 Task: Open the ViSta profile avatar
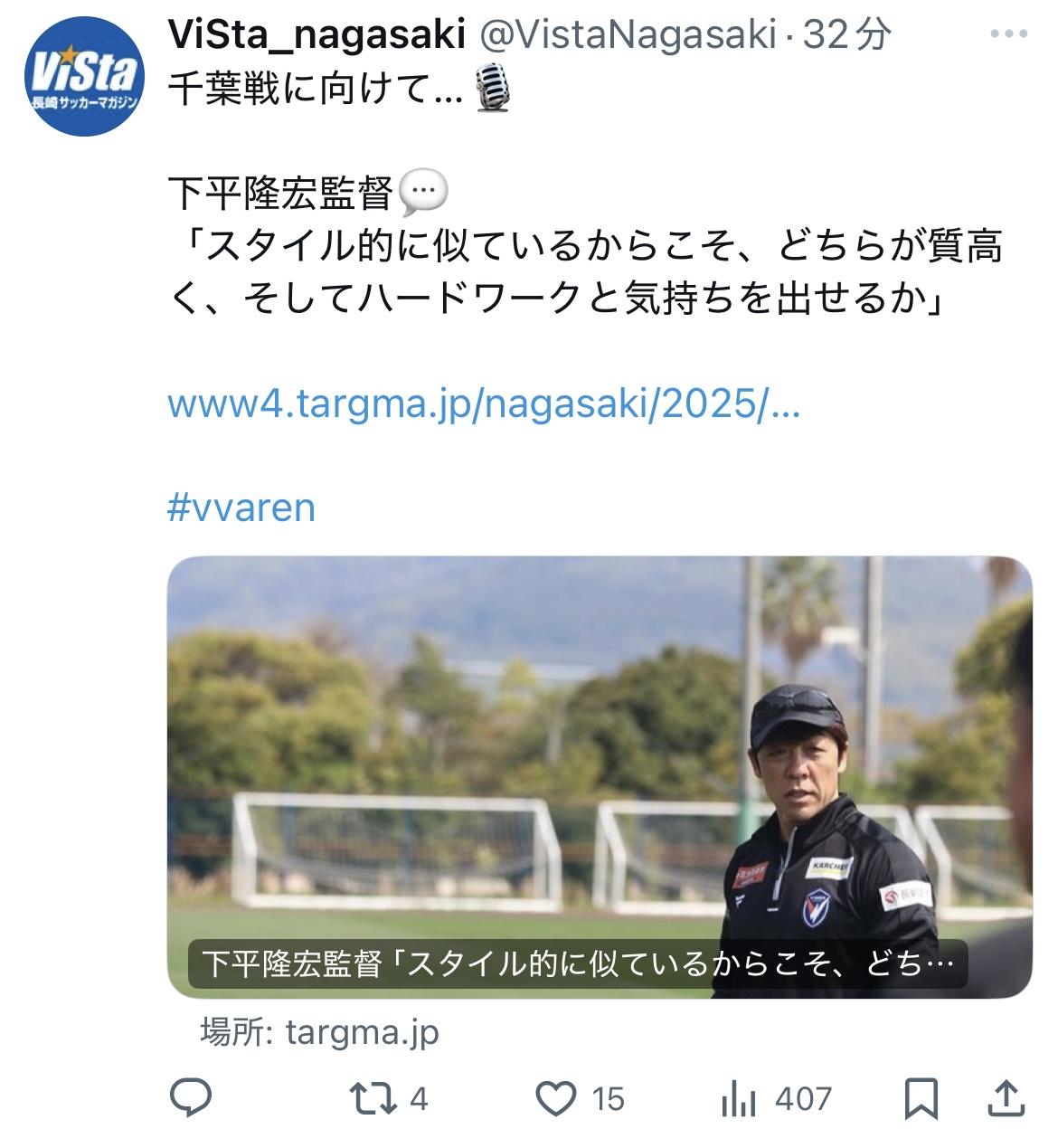[84, 76]
